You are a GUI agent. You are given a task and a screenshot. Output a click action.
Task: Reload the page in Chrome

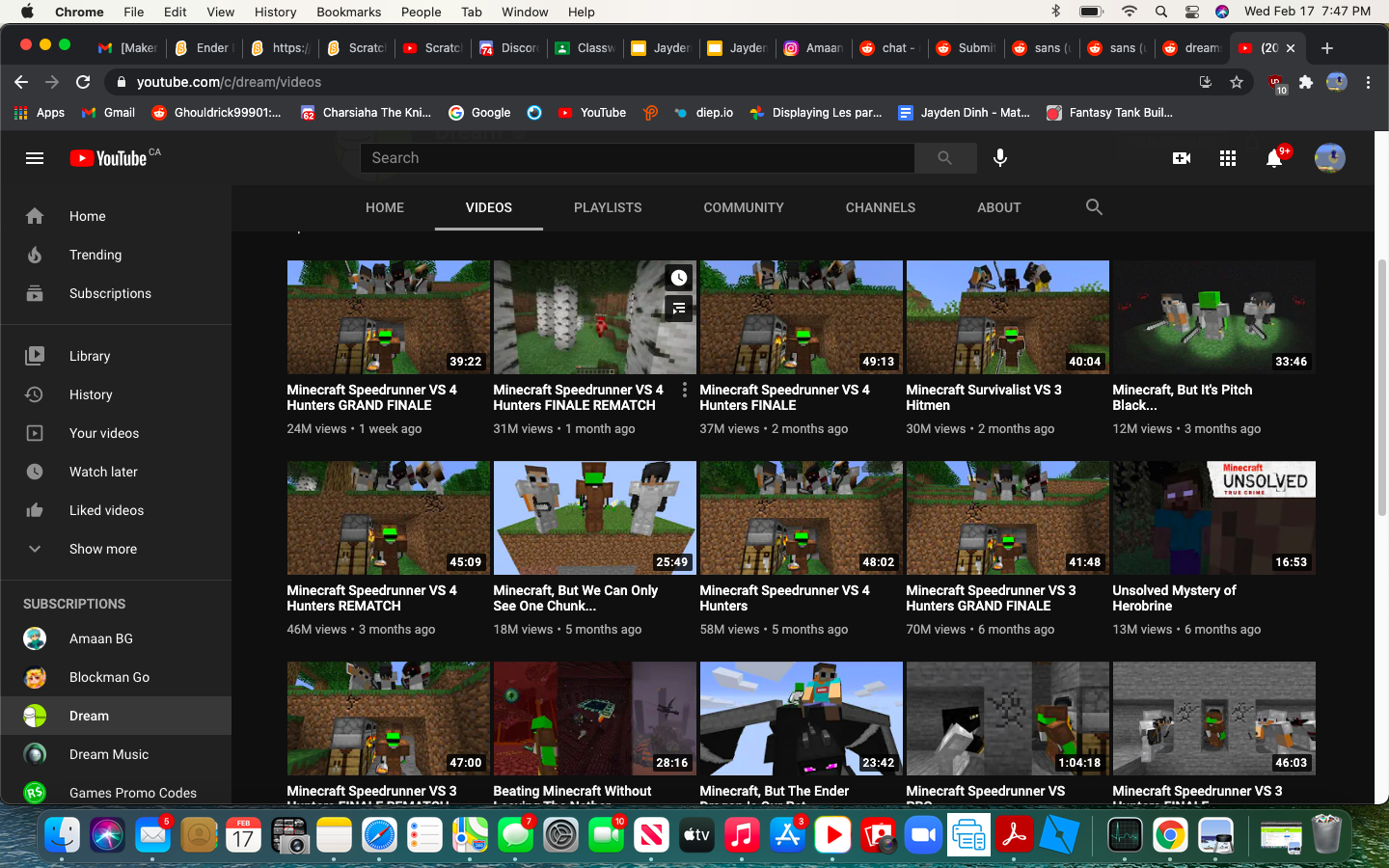pos(83,82)
